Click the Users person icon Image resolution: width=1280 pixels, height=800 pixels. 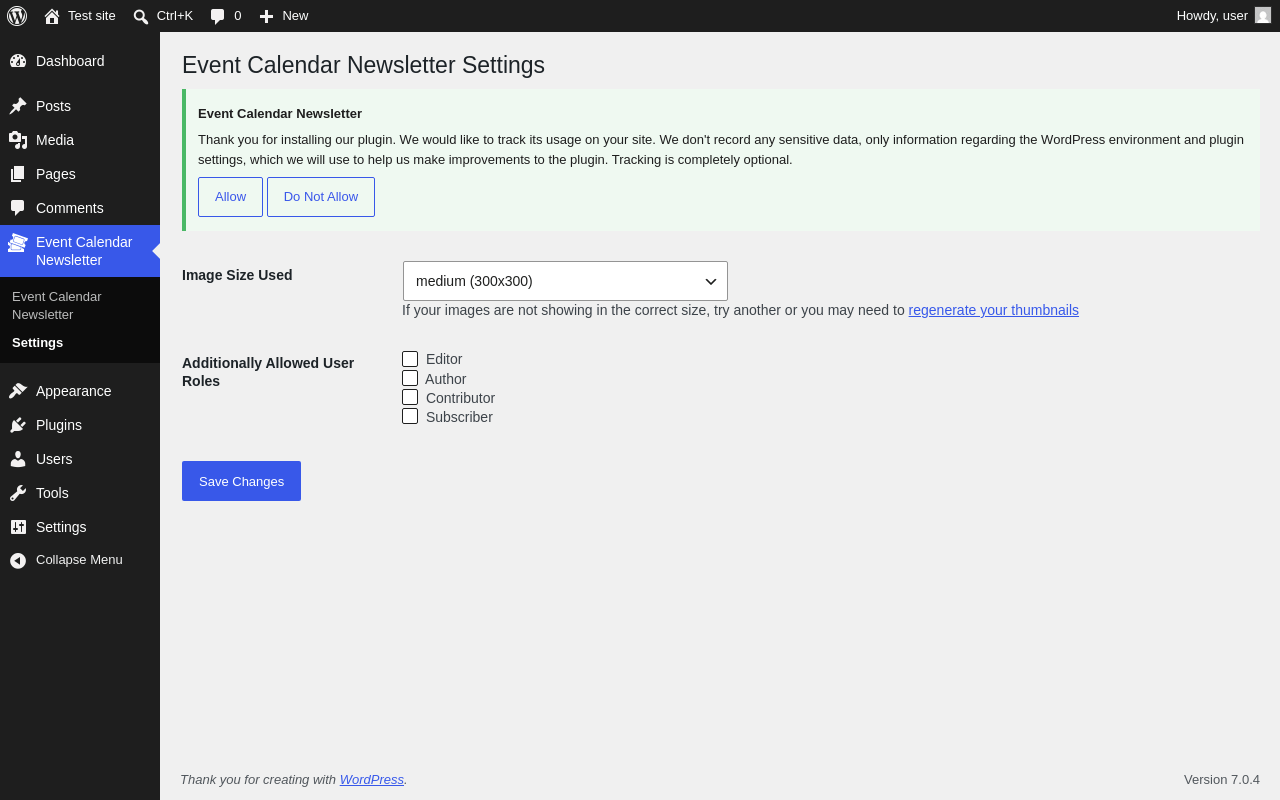[x=18, y=459]
